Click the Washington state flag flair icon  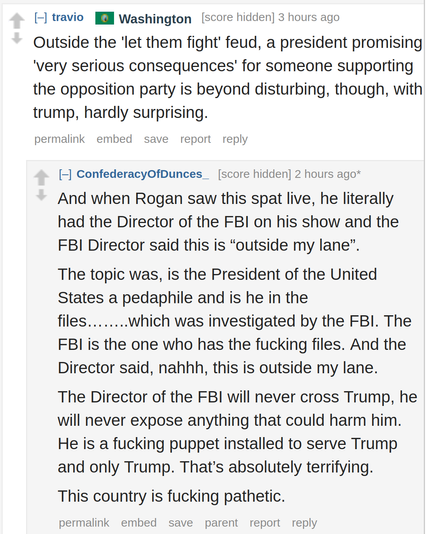[105, 18]
